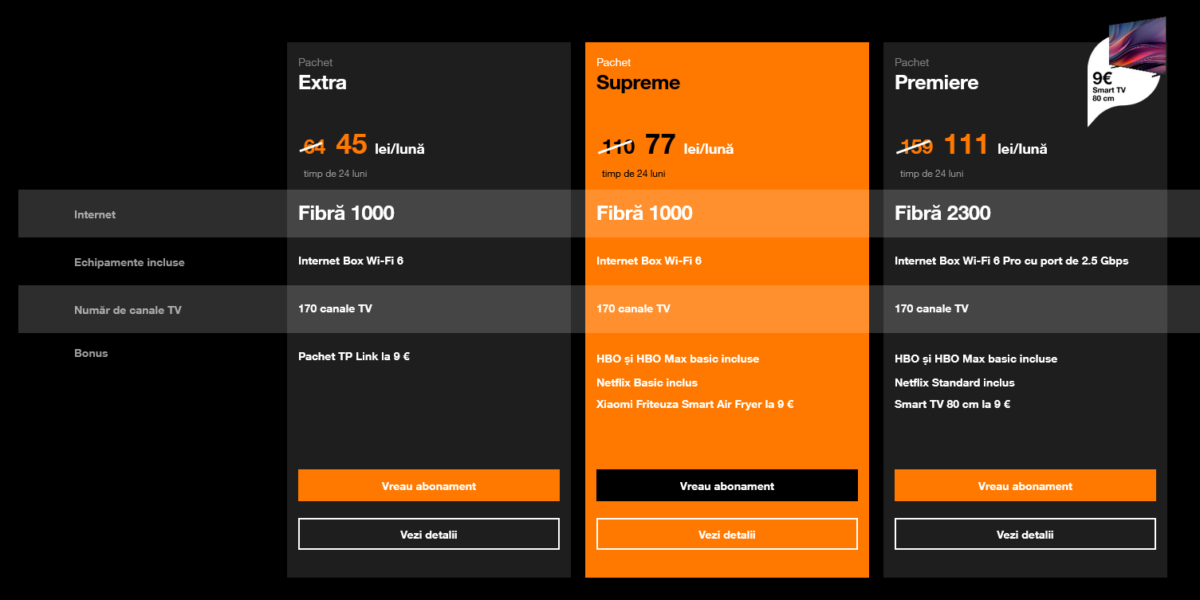Click the Internet row label
This screenshot has width=1200, height=600.
pos(94,214)
